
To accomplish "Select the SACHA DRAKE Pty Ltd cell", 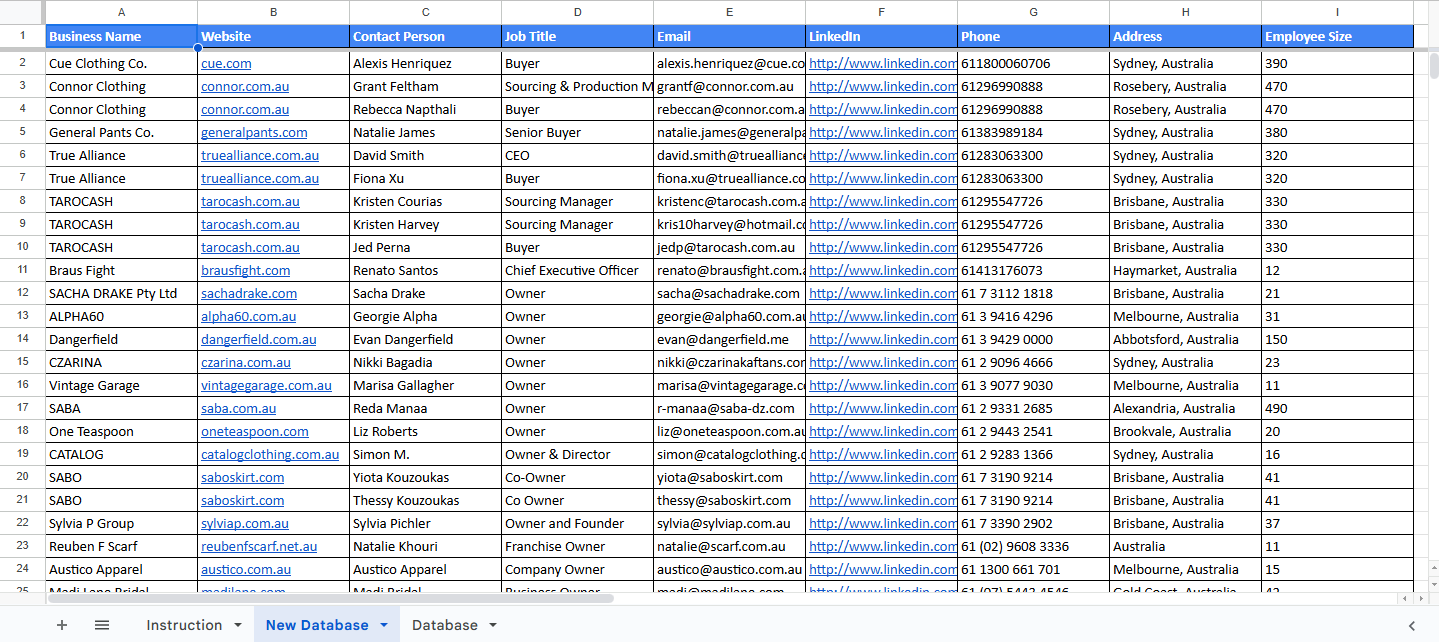I will [x=122, y=293].
